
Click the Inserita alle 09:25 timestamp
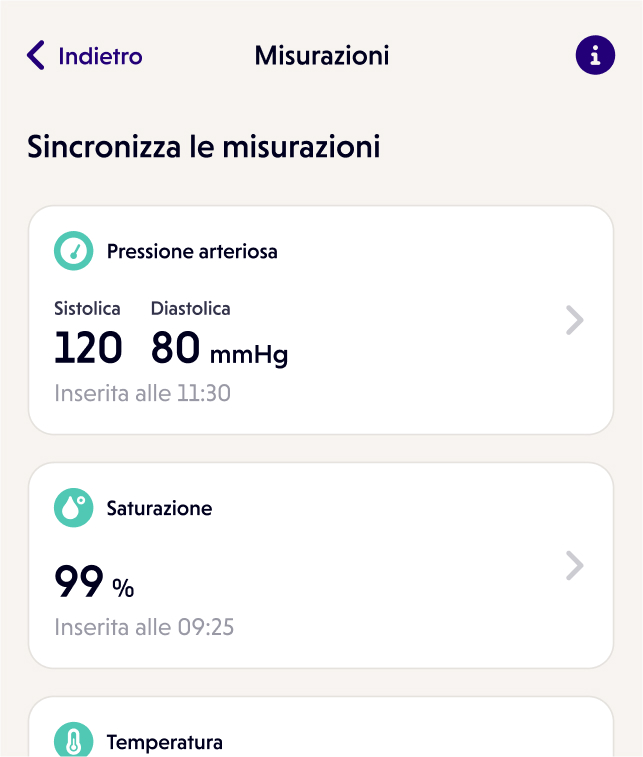coord(144,628)
